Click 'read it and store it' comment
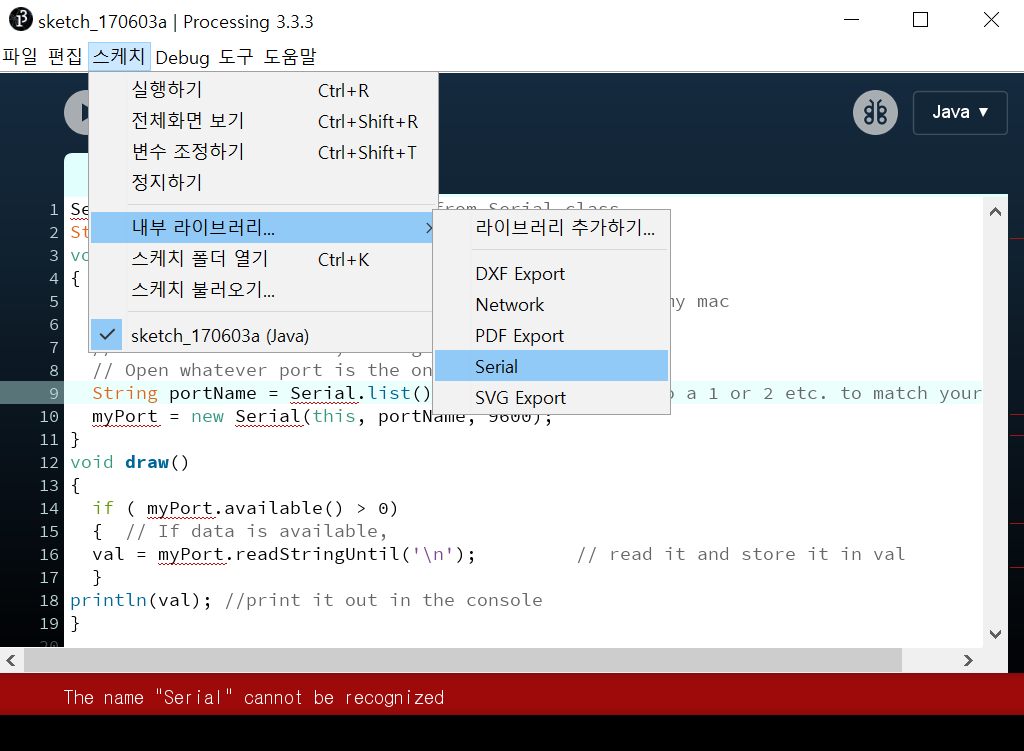The height and width of the screenshot is (751, 1024). click(x=741, y=554)
